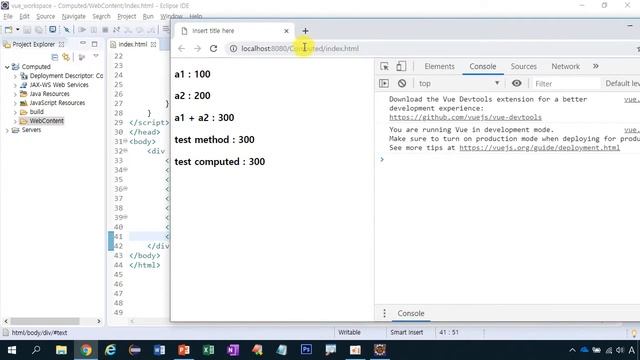Switch to the Elements DevTools tab
The width and height of the screenshot is (640, 360).
coord(439,66)
